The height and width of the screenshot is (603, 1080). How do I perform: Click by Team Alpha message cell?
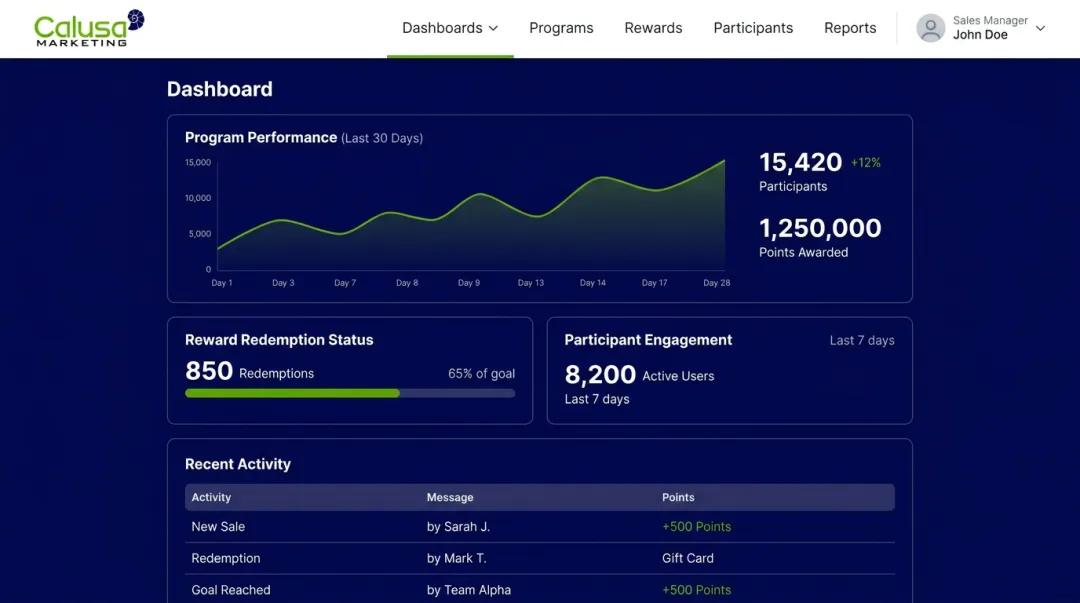coord(468,590)
